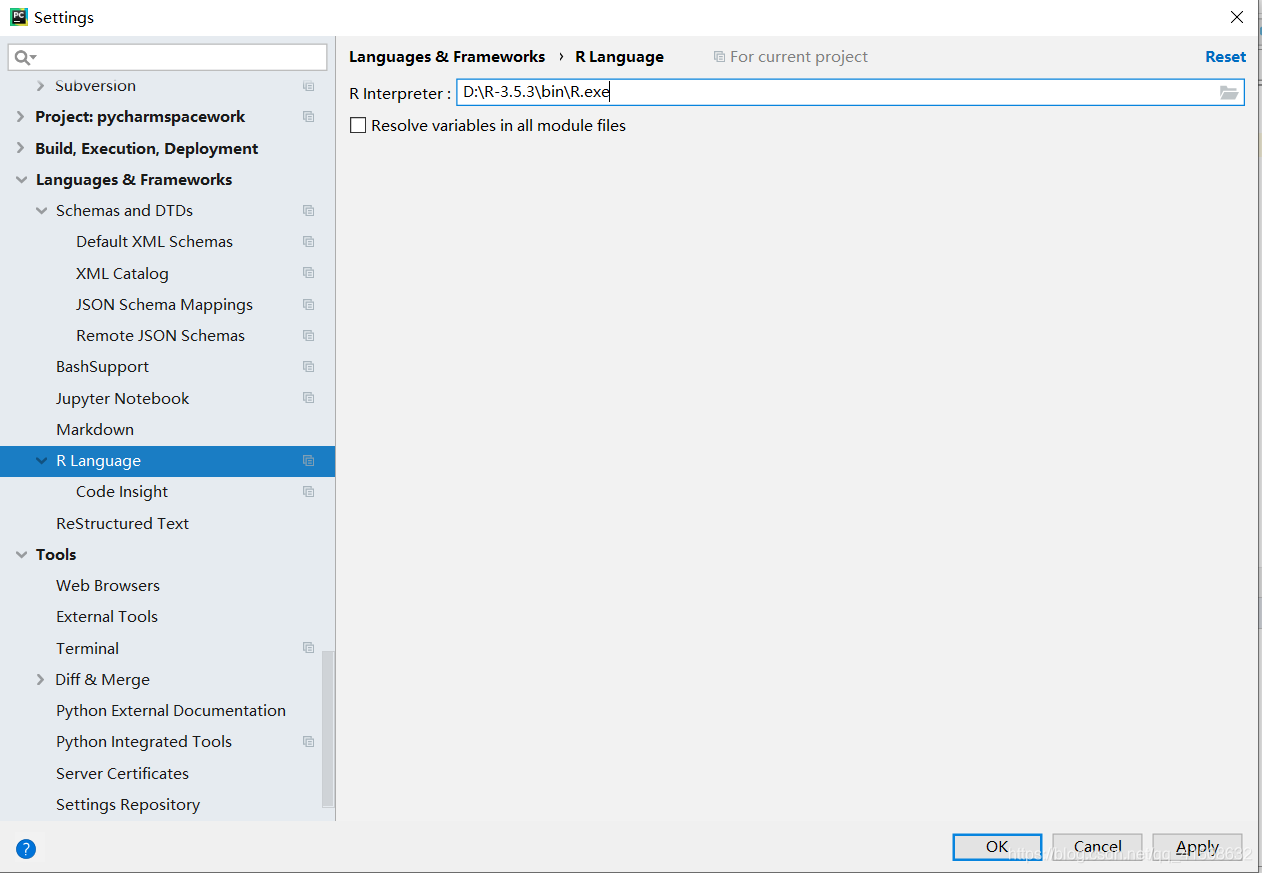Click project-level icon next to R Language
Screen dimensions: 1262x873
point(309,461)
